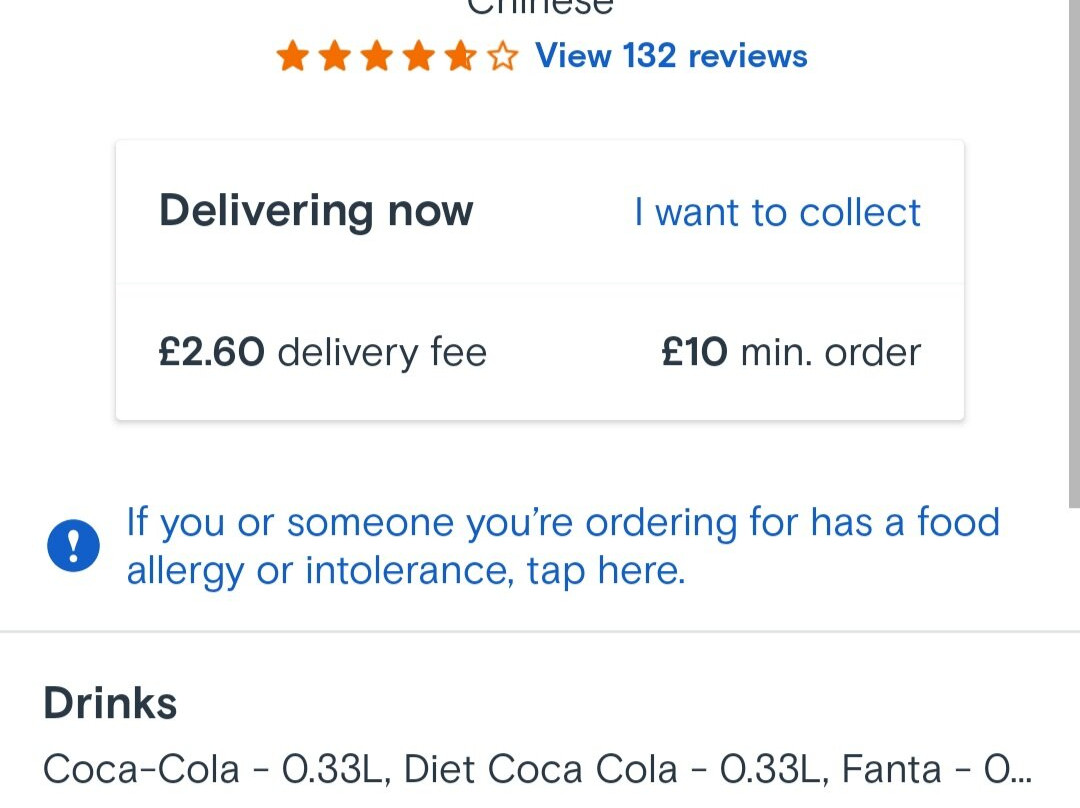Open the Drinks category header
The height and width of the screenshot is (808, 1080).
tap(110, 702)
